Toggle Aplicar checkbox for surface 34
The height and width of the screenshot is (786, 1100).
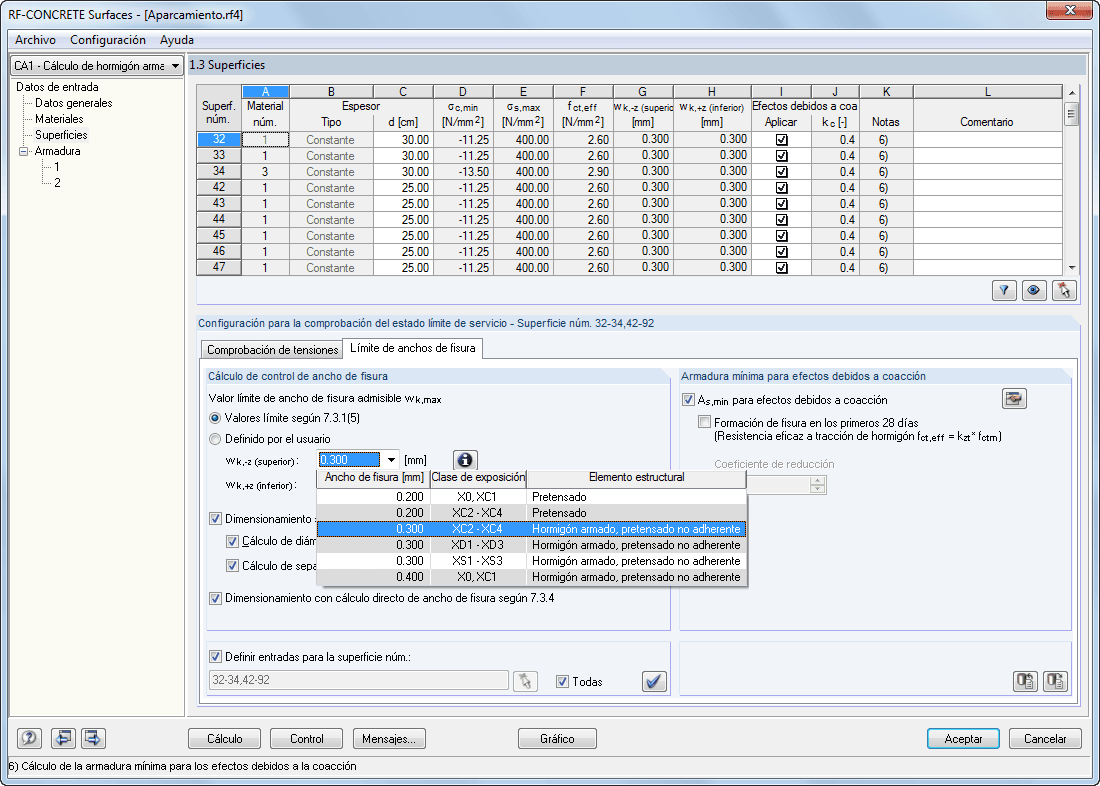point(782,172)
